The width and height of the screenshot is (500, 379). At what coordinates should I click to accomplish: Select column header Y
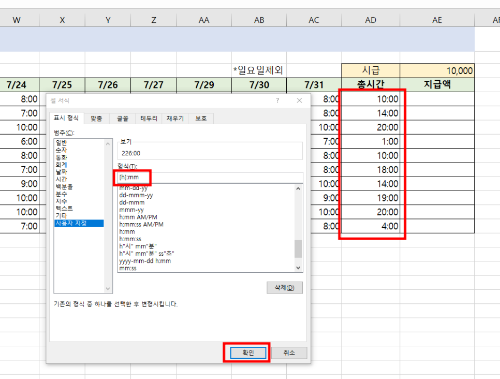[108, 20]
